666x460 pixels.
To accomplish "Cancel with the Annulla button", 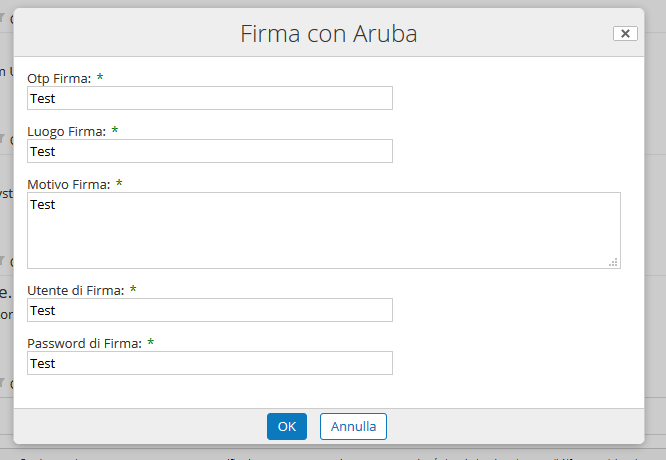I will pyautogui.click(x=353, y=426).
